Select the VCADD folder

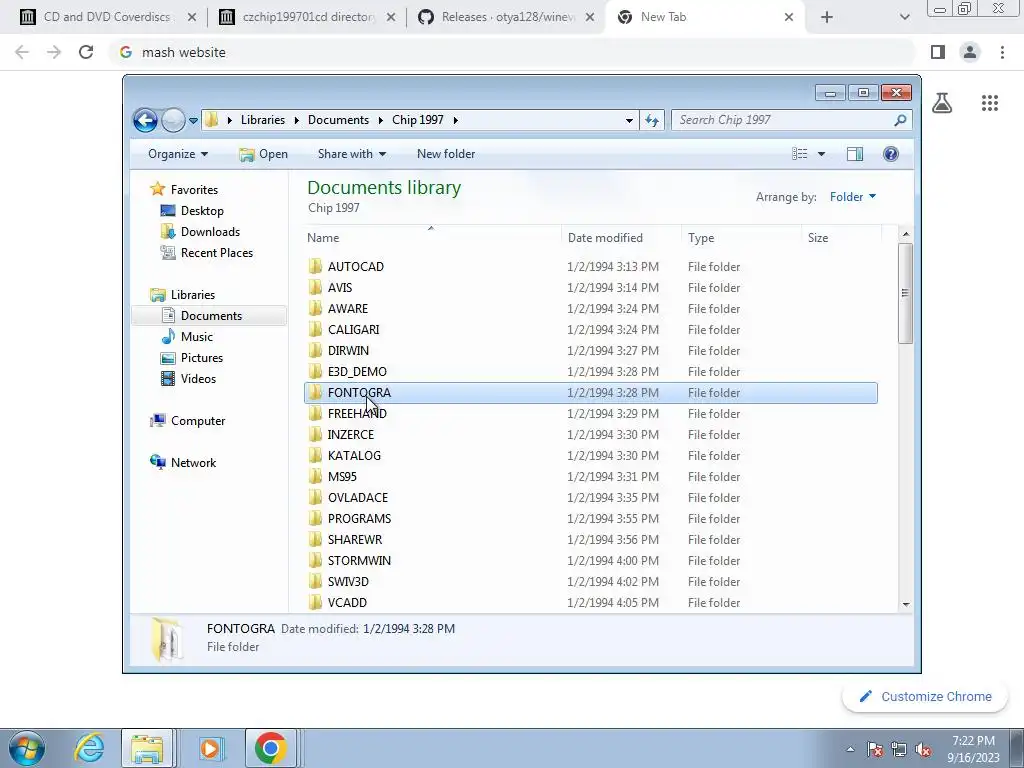point(591,603)
